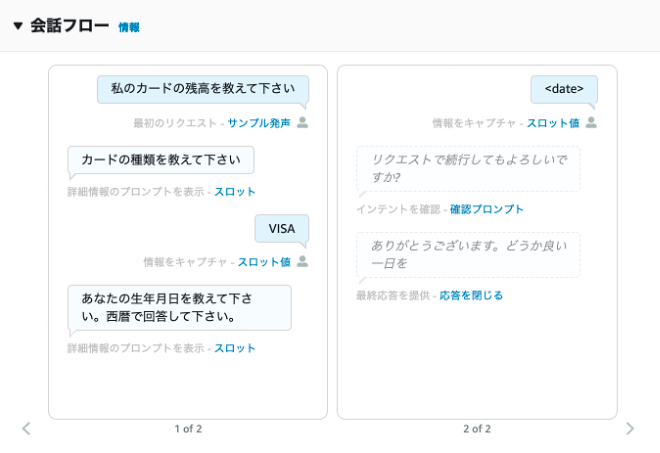The height and width of the screenshot is (453, 660).
Task: Select the カードの種類を教えて下さい bubble
Action: pos(161,160)
